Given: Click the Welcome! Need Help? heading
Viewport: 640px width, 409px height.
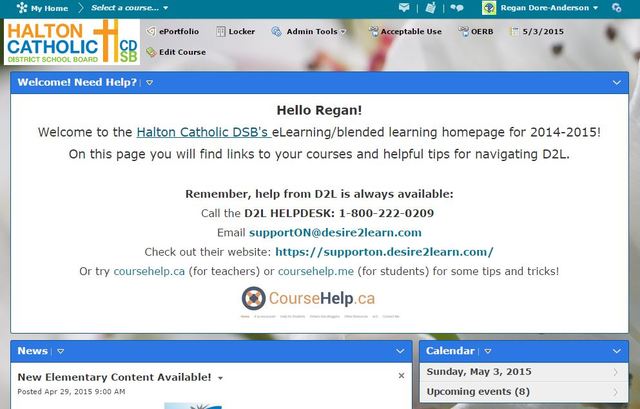Looking at the screenshot, I should pos(77,82).
